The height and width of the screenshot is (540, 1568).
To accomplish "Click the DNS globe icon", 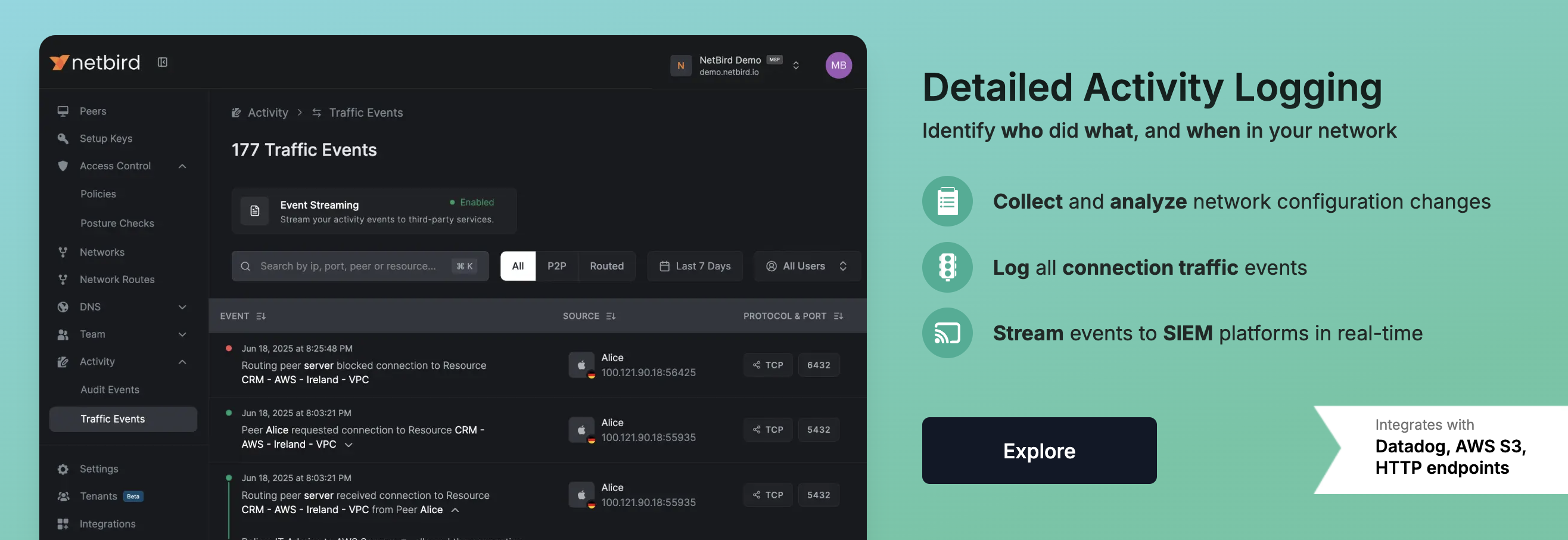I will [63, 307].
